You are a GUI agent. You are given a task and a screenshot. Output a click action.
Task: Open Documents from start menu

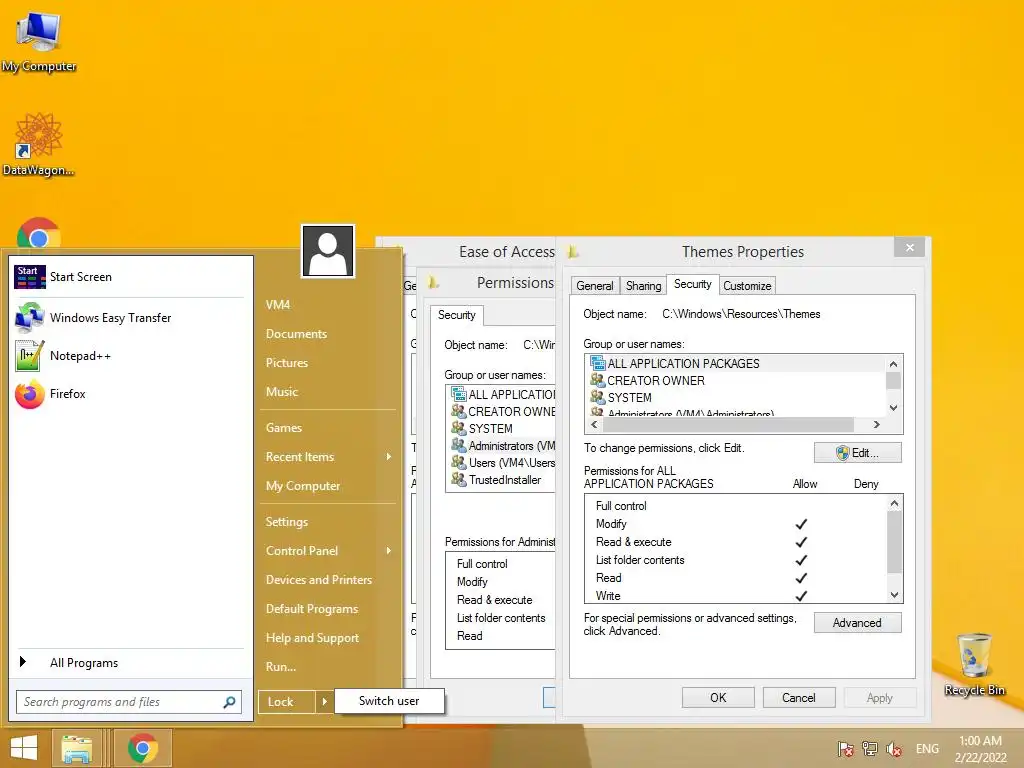[296, 334]
